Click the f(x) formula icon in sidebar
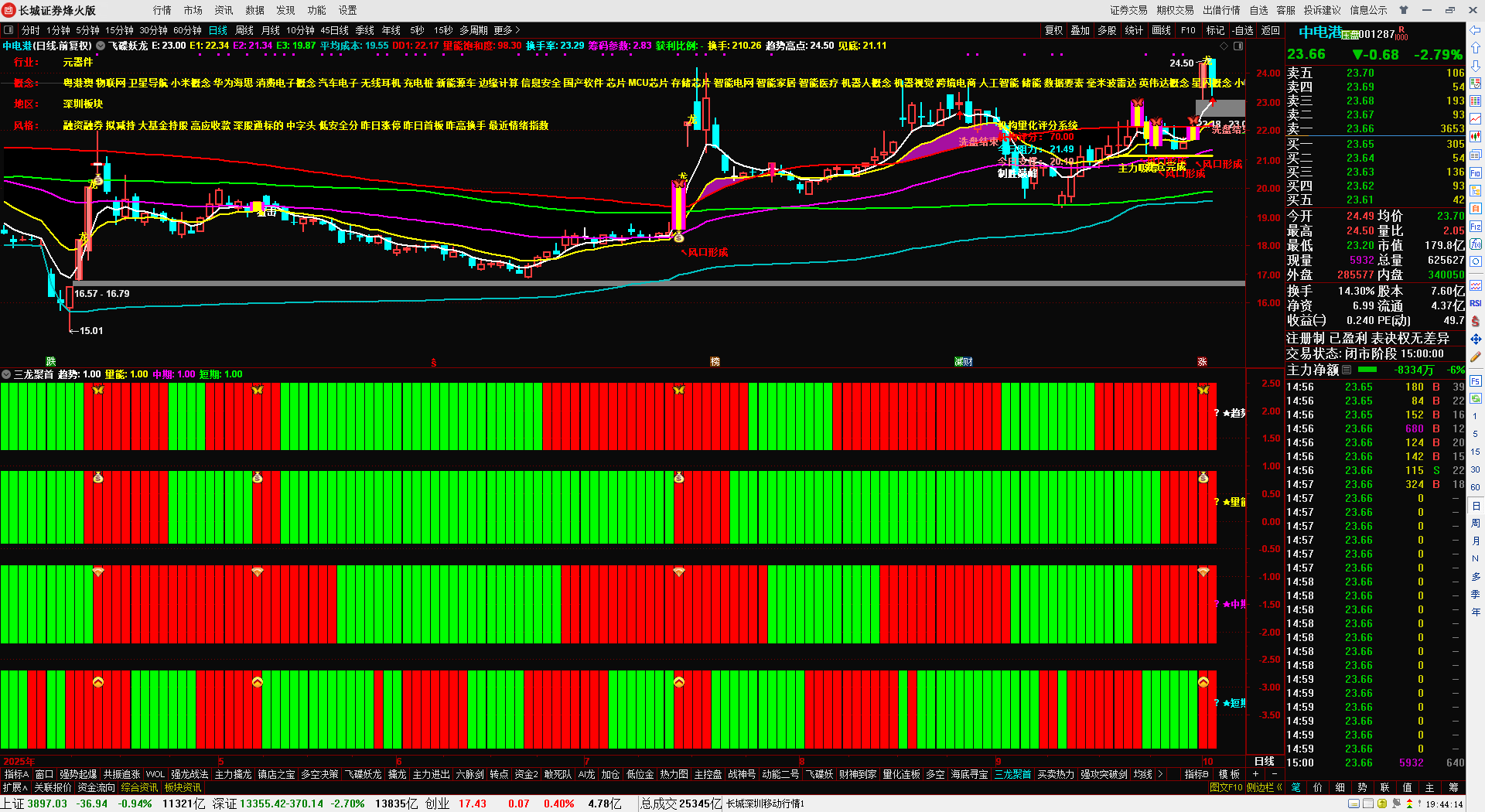The height and width of the screenshot is (812, 1485). tap(1476, 244)
